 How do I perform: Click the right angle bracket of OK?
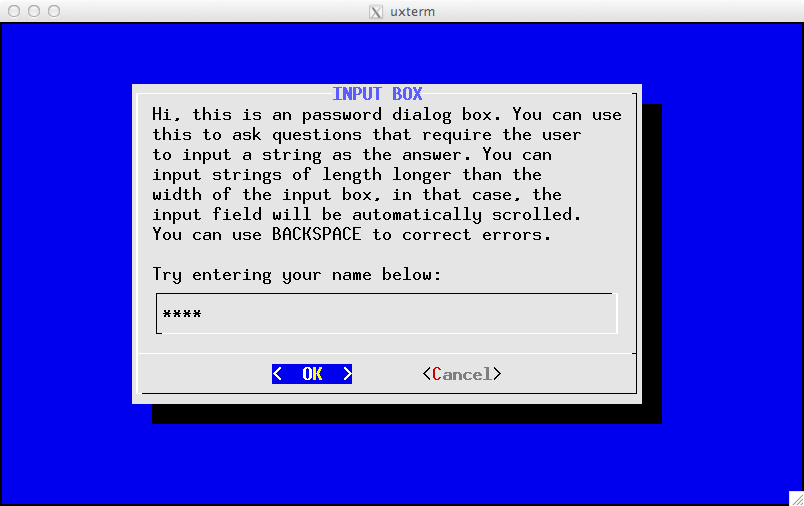[347, 374]
